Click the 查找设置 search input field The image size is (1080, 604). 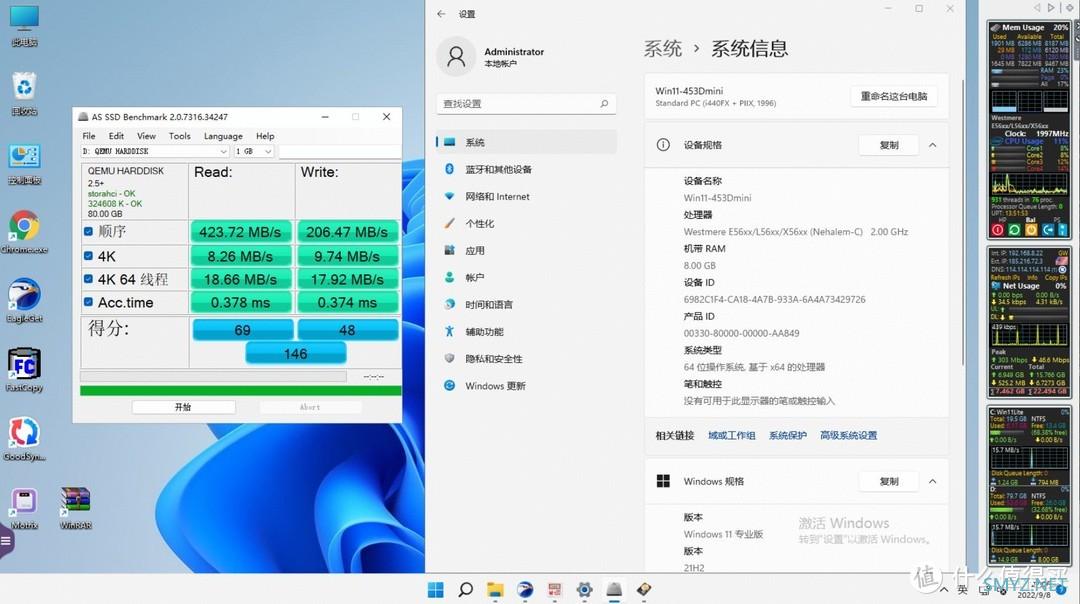tap(526, 104)
